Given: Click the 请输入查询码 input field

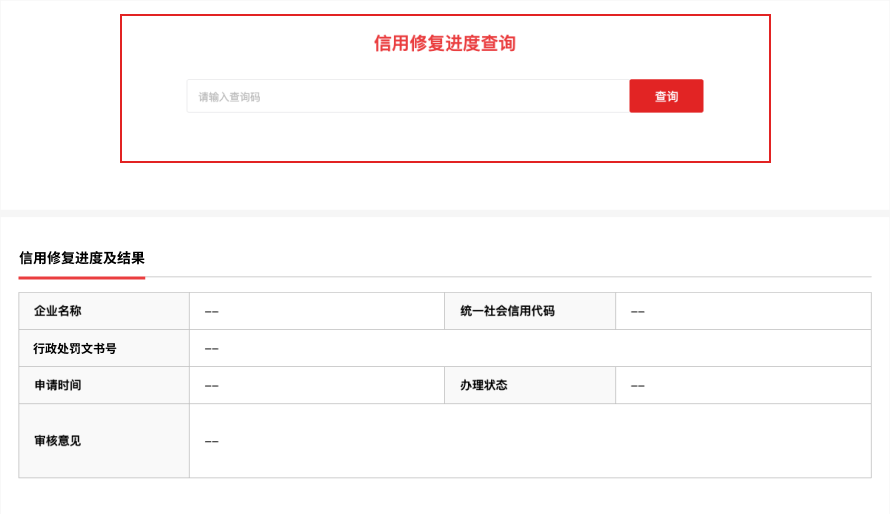Looking at the screenshot, I should (408, 96).
